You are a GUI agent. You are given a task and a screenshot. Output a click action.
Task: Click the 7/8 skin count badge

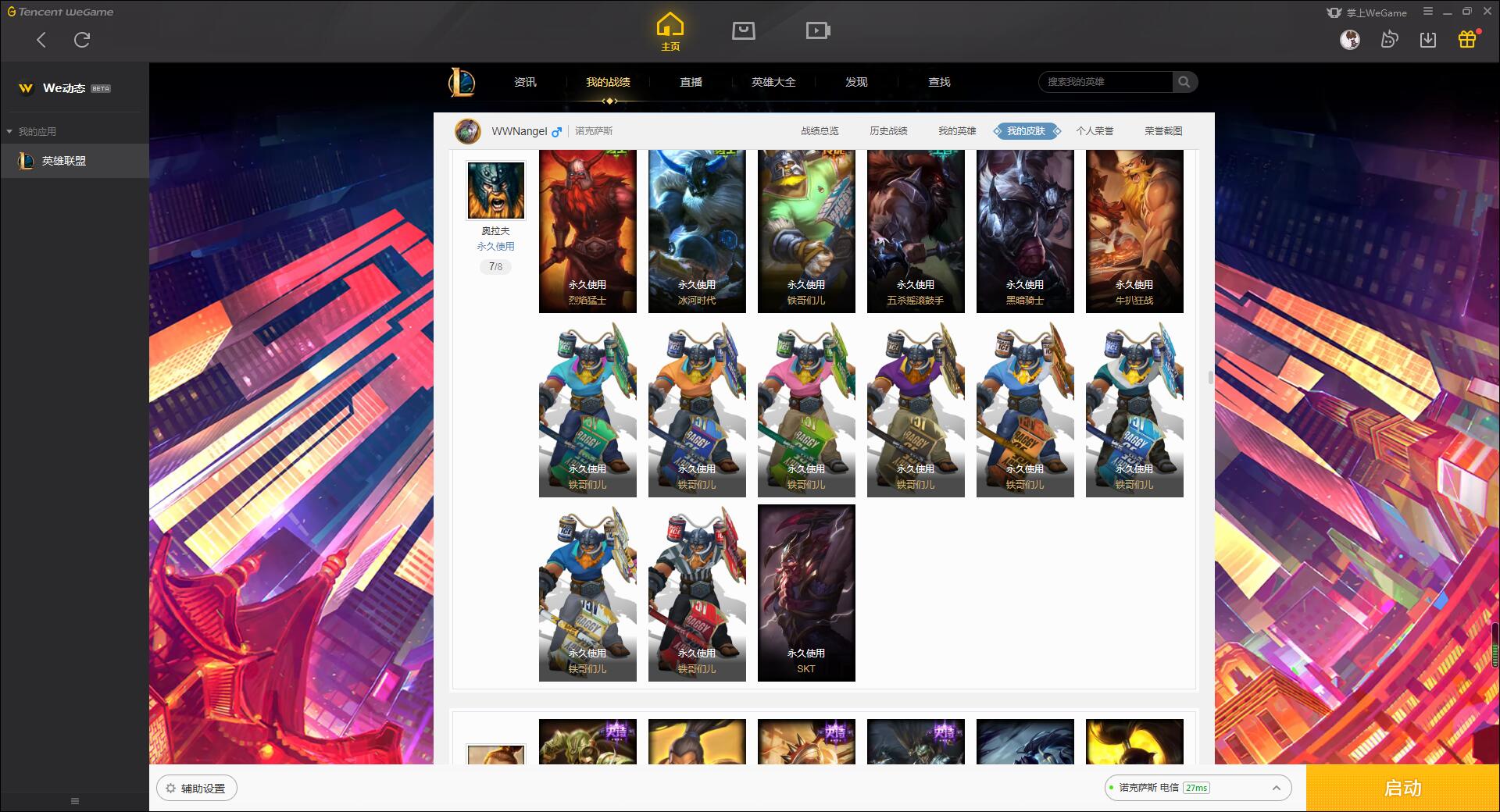pyautogui.click(x=495, y=267)
